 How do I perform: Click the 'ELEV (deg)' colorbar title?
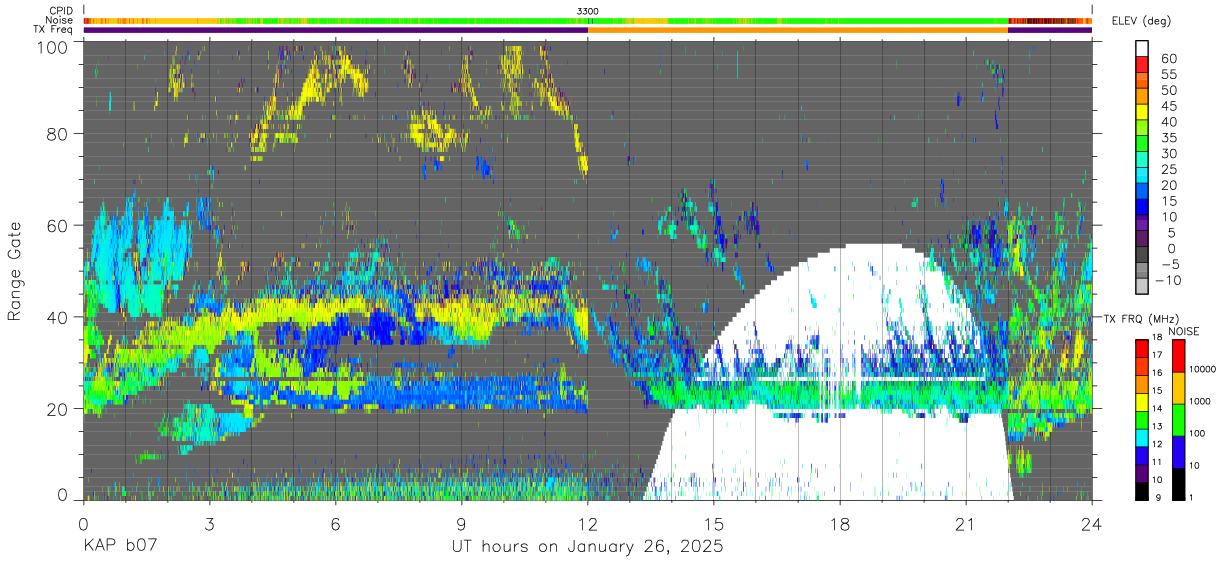click(x=1142, y=21)
